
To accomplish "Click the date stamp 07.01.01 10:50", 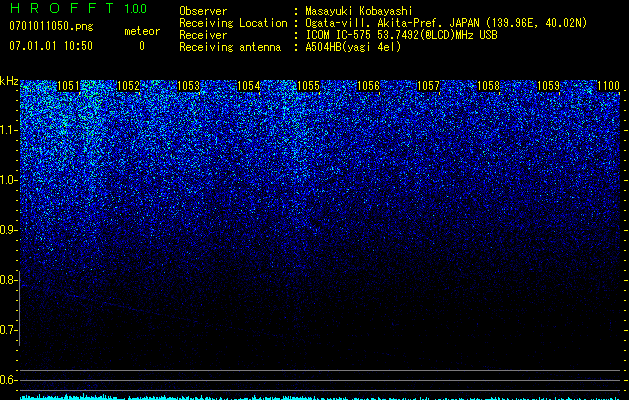I will click(x=51, y=46).
